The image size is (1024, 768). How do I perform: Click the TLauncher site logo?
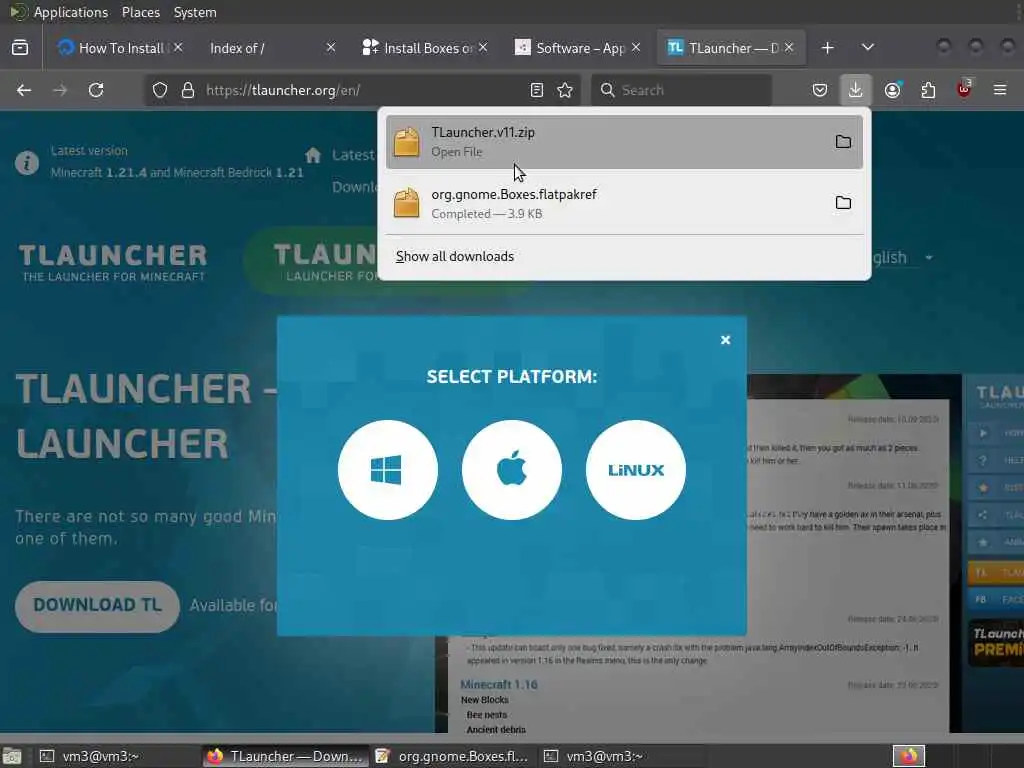click(x=113, y=263)
